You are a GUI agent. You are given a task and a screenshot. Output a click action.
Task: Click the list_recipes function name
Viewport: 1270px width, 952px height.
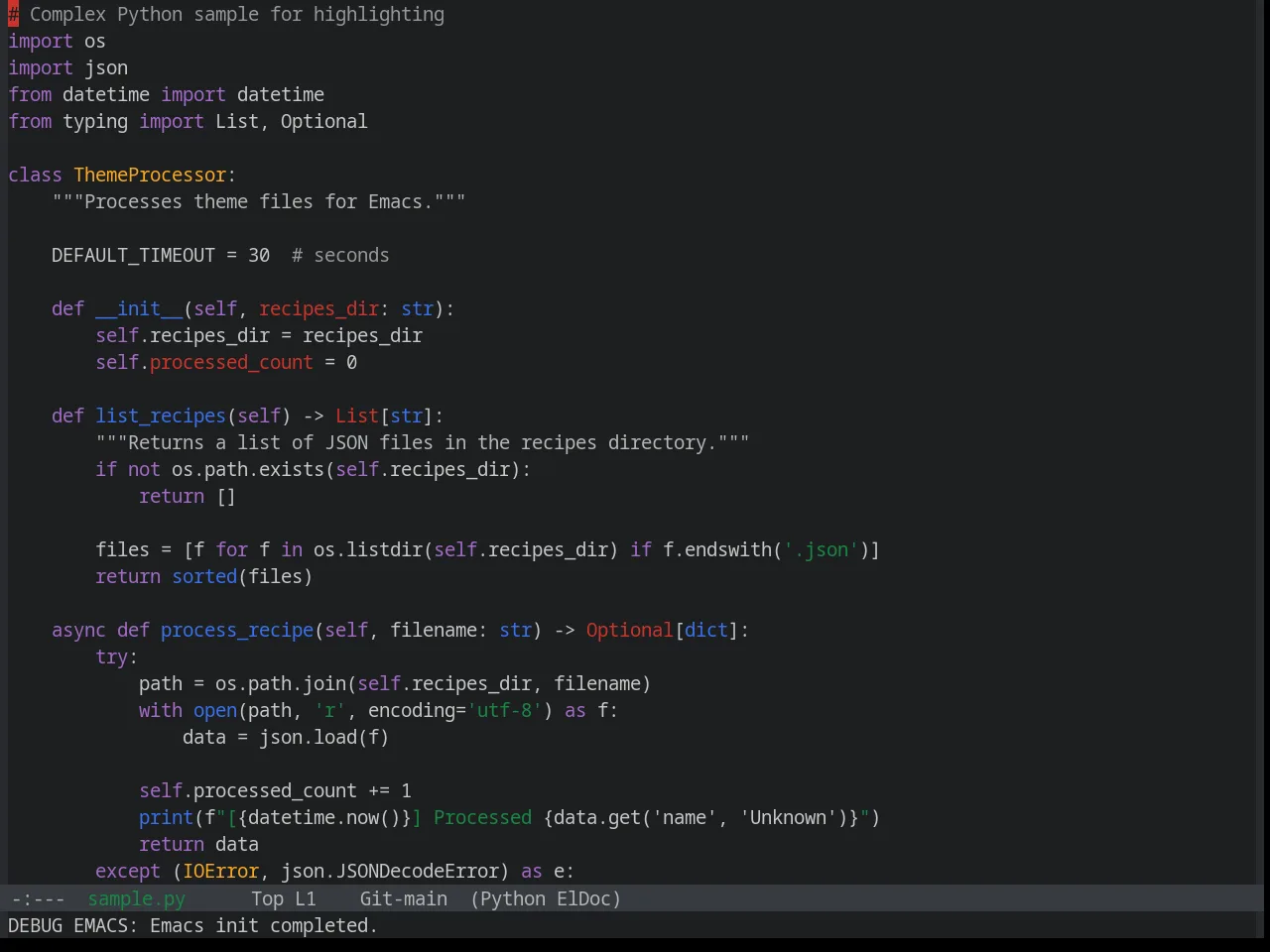tap(161, 416)
